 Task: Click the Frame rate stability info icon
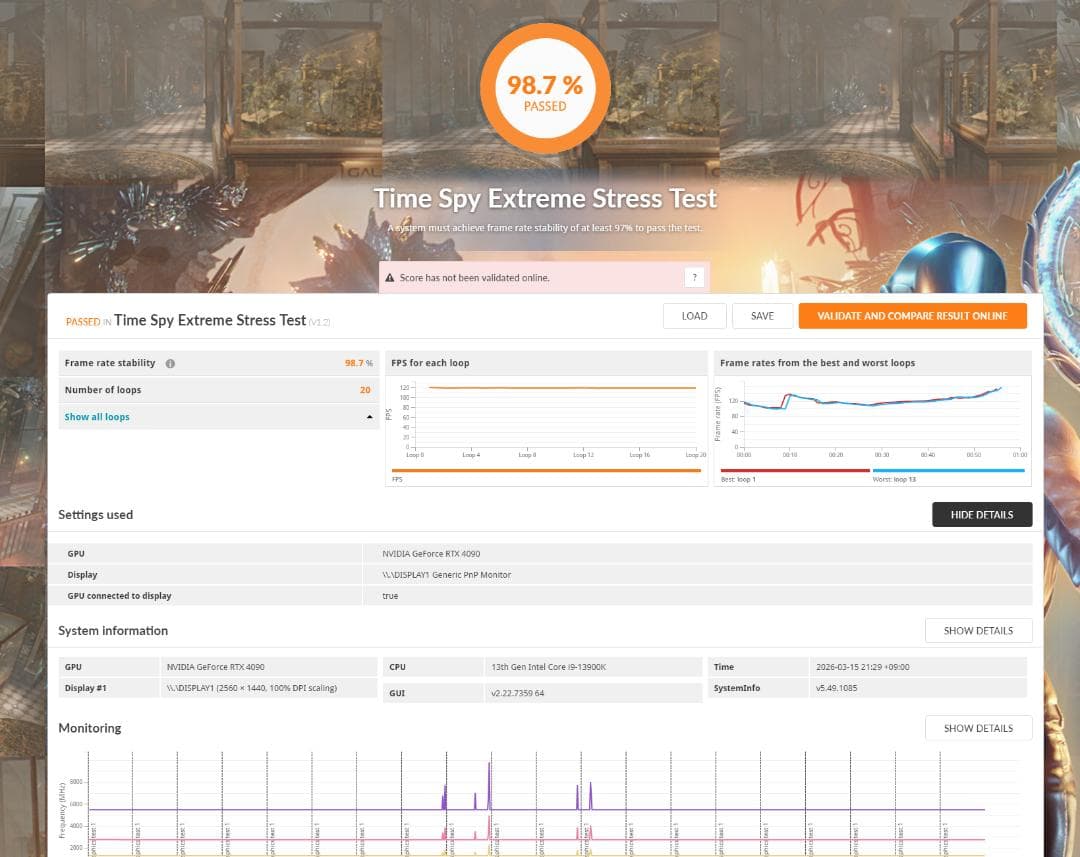(170, 364)
